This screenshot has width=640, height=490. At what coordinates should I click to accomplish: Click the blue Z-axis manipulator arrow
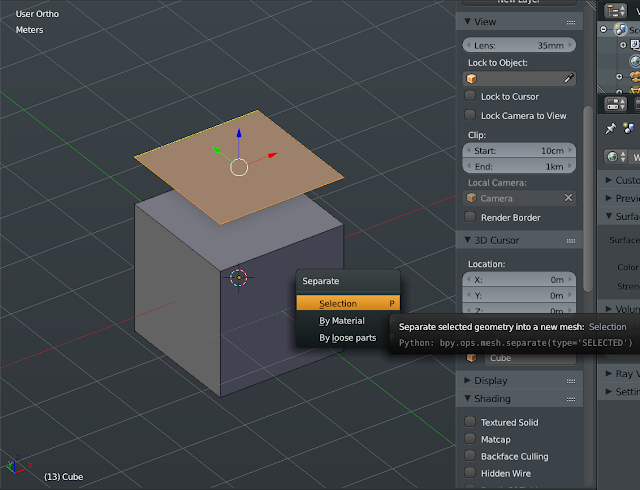[239, 133]
